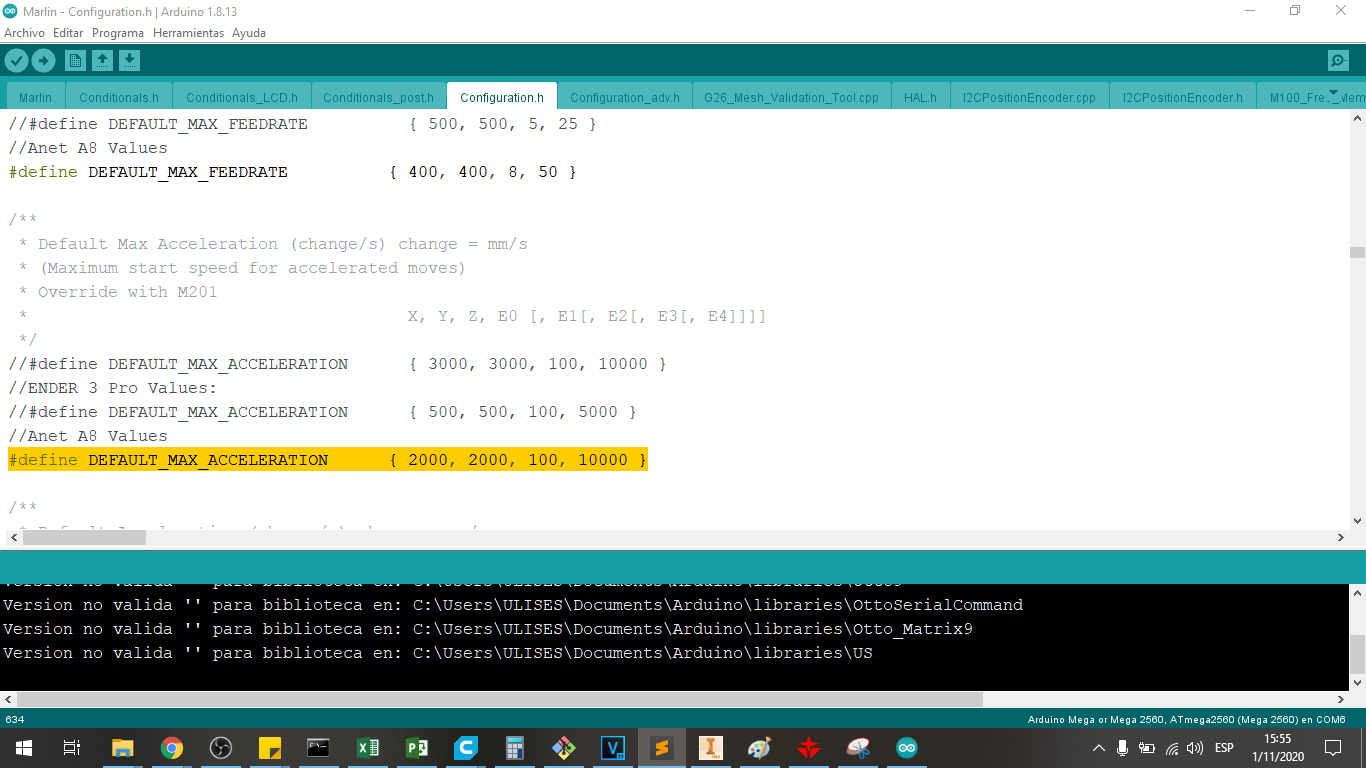
Task: Open Calculator from the taskbar
Action: tap(515, 748)
